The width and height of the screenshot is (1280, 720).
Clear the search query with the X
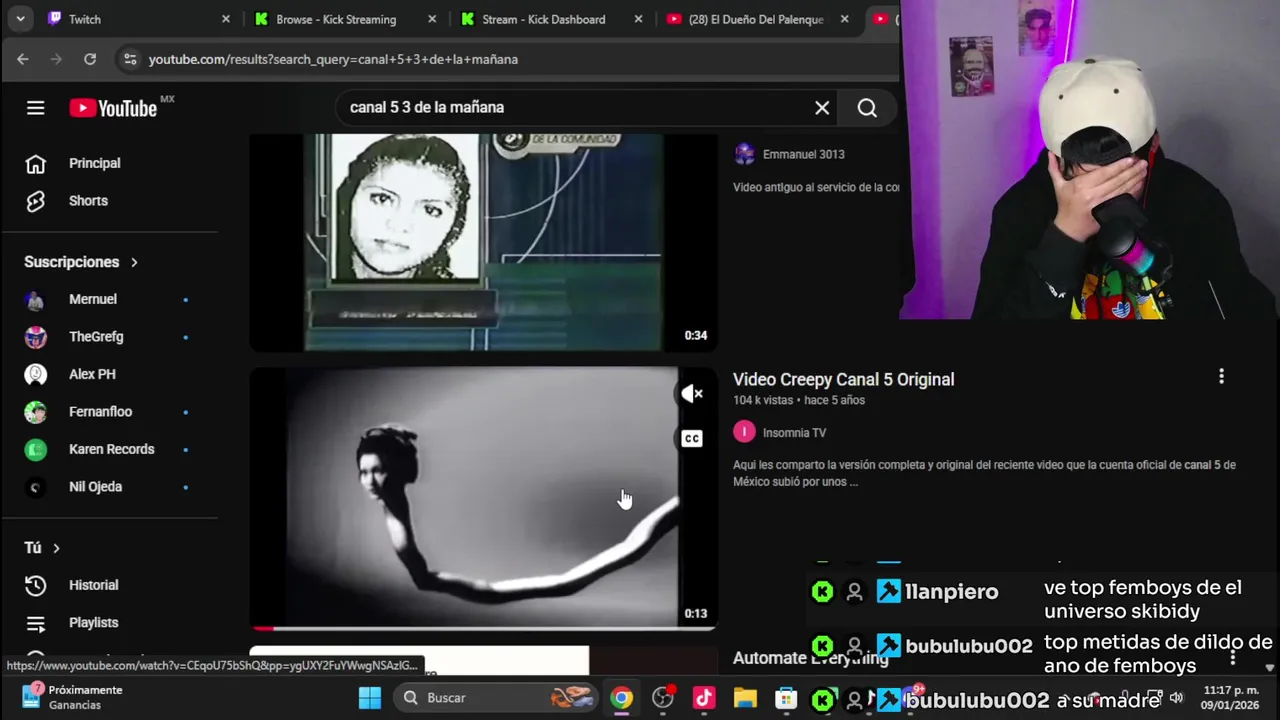point(822,108)
